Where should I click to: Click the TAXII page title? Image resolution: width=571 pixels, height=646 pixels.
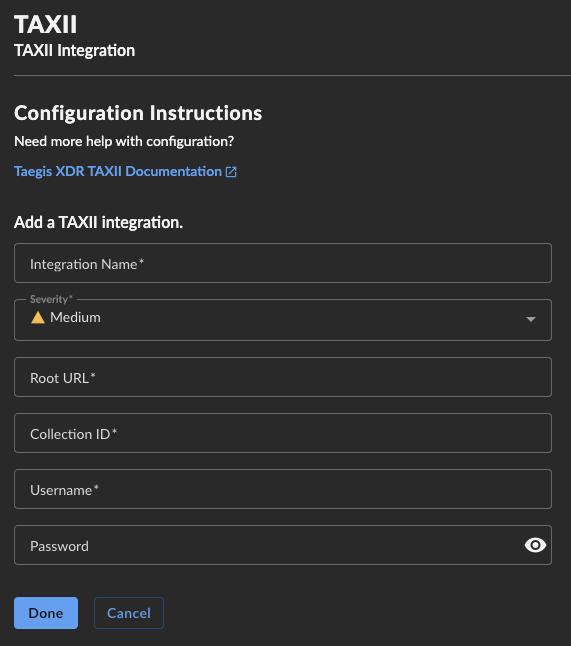click(x=45, y=25)
